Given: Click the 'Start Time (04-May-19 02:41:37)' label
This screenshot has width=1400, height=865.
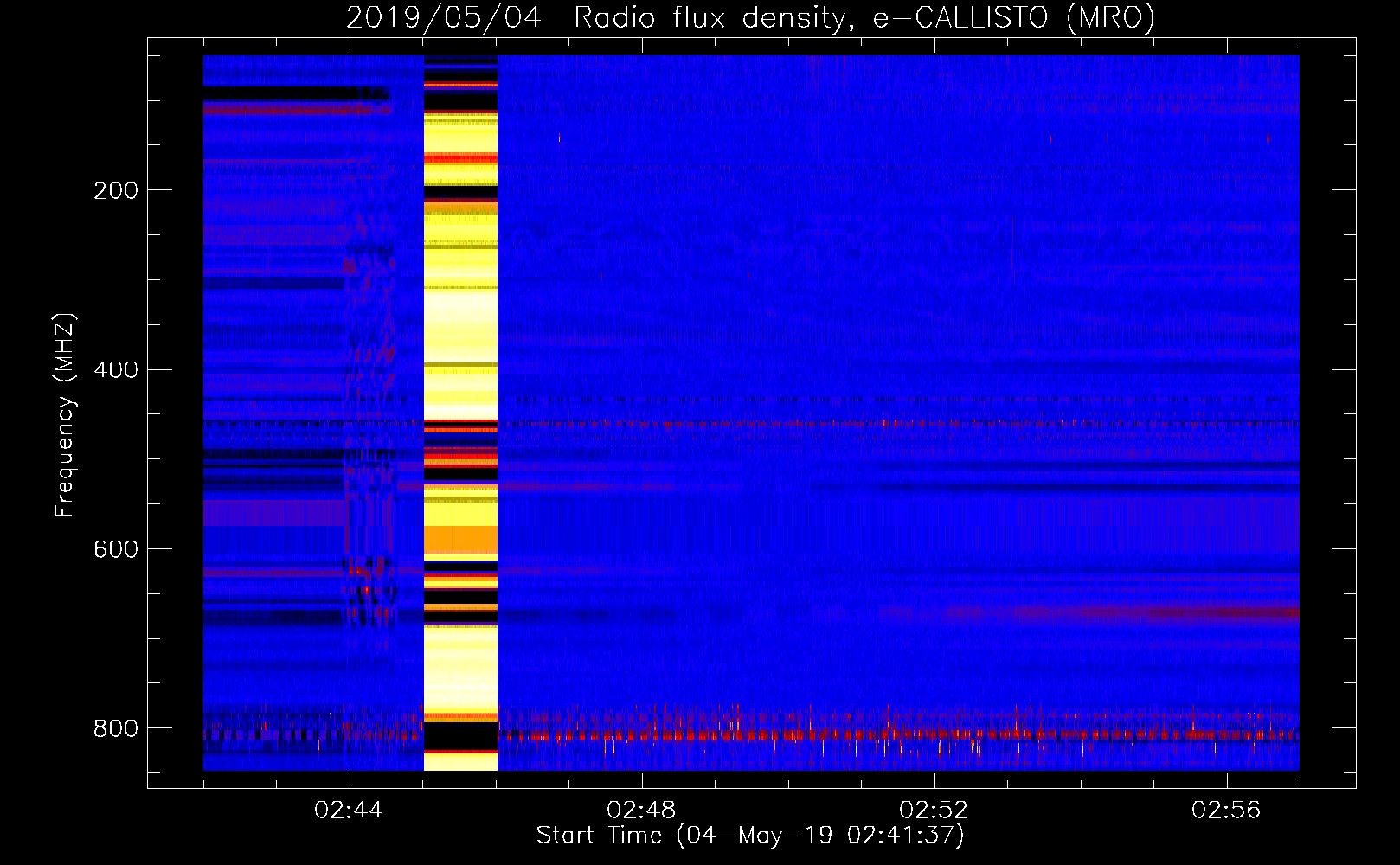Looking at the screenshot, I should (750, 836).
